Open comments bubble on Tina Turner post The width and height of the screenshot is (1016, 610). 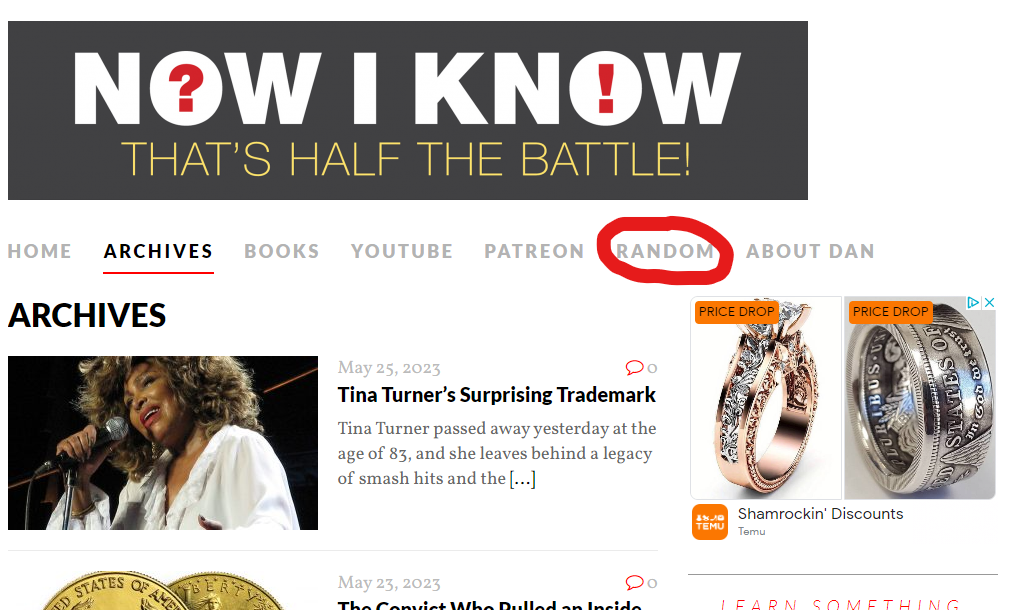(641, 368)
